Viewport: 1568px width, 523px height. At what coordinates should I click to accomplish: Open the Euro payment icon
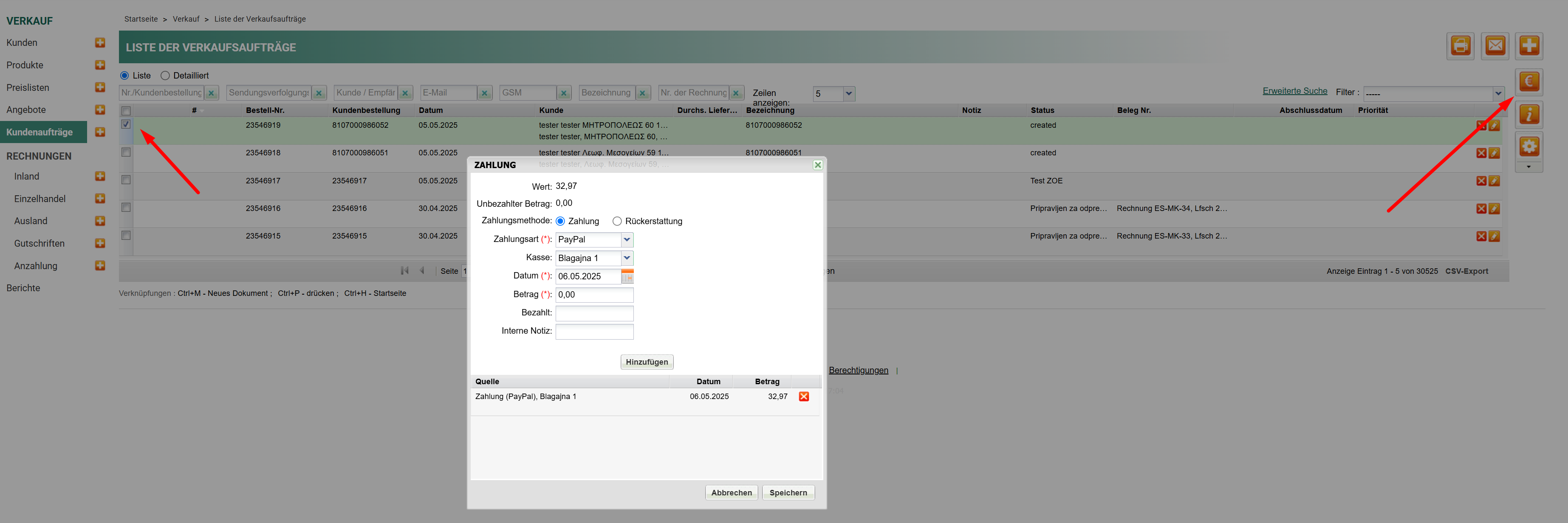pos(1529,82)
